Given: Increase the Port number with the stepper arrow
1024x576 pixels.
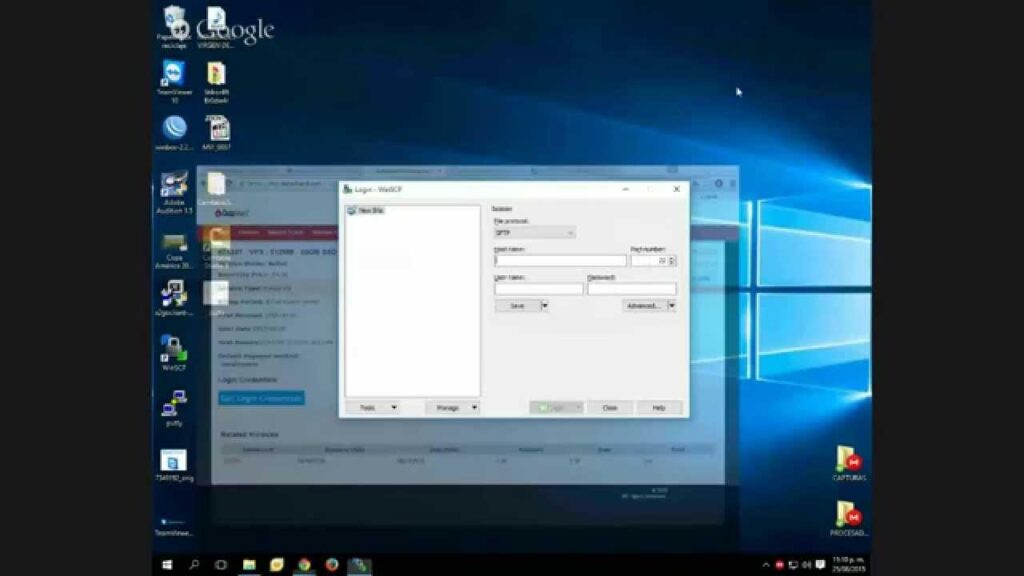Looking at the screenshot, I should pos(671,256).
